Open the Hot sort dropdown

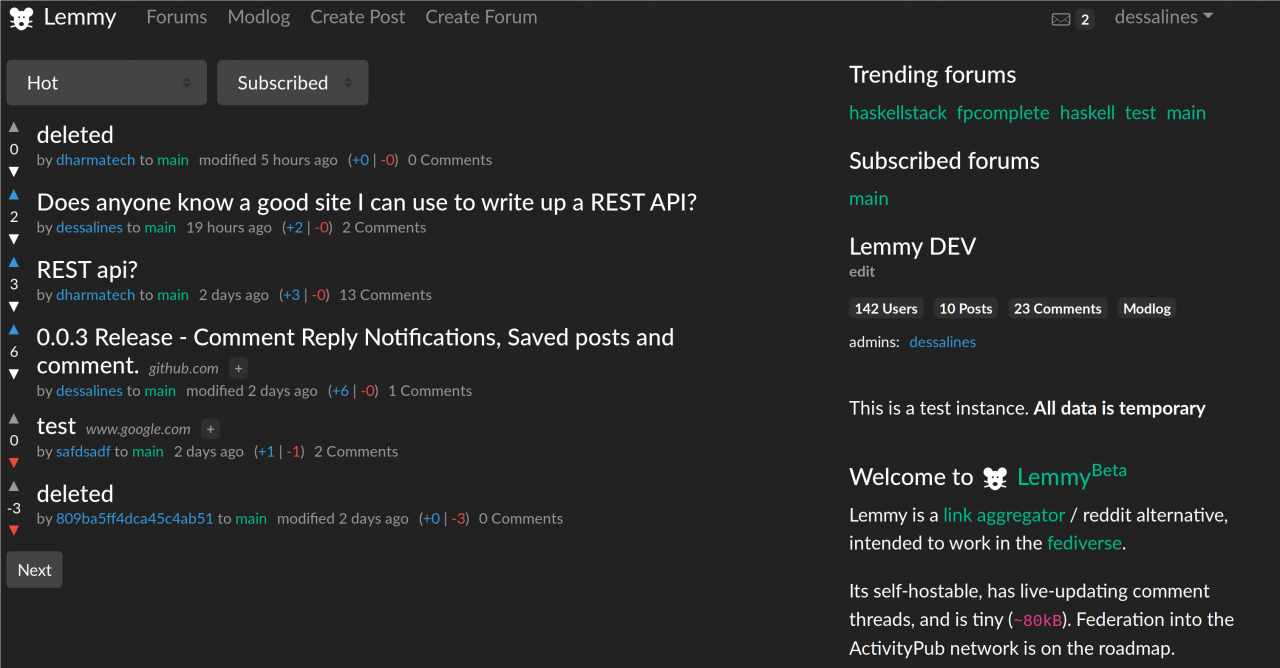[x=106, y=83]
